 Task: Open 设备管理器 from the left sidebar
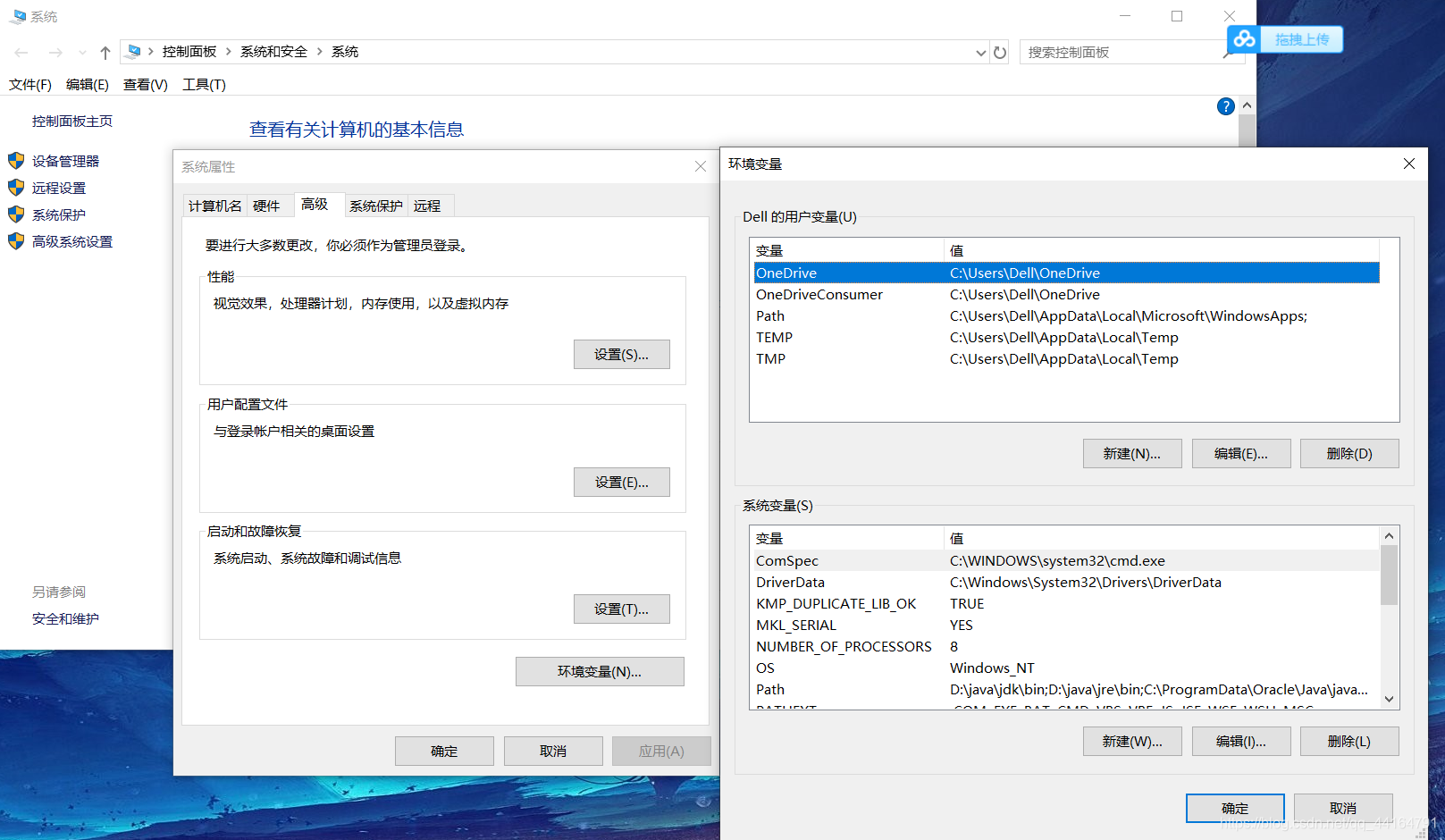pyautogui.click(x=64, y=161)
